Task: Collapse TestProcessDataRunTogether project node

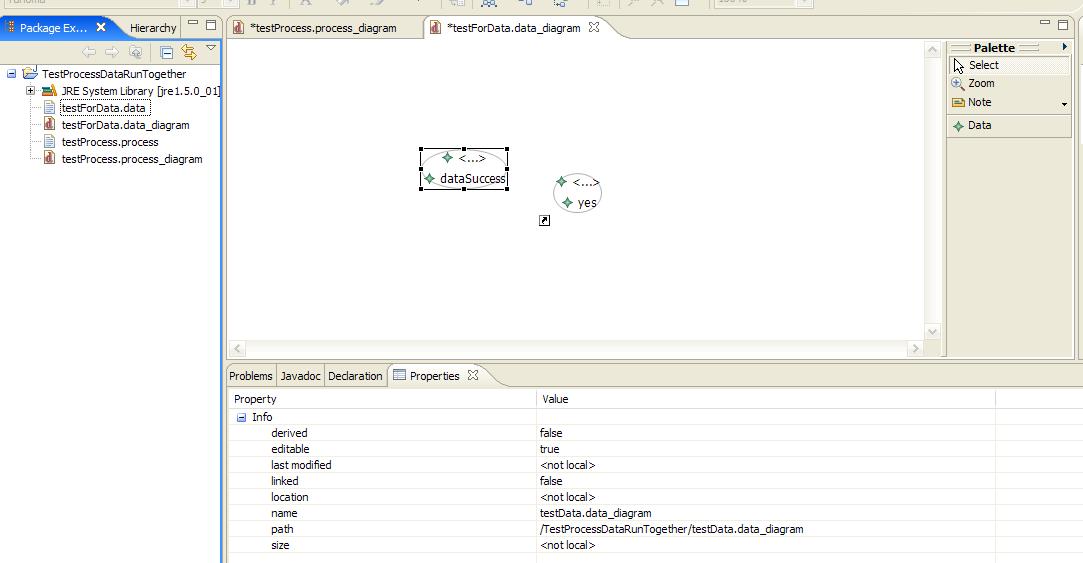Action: [11, 74]
